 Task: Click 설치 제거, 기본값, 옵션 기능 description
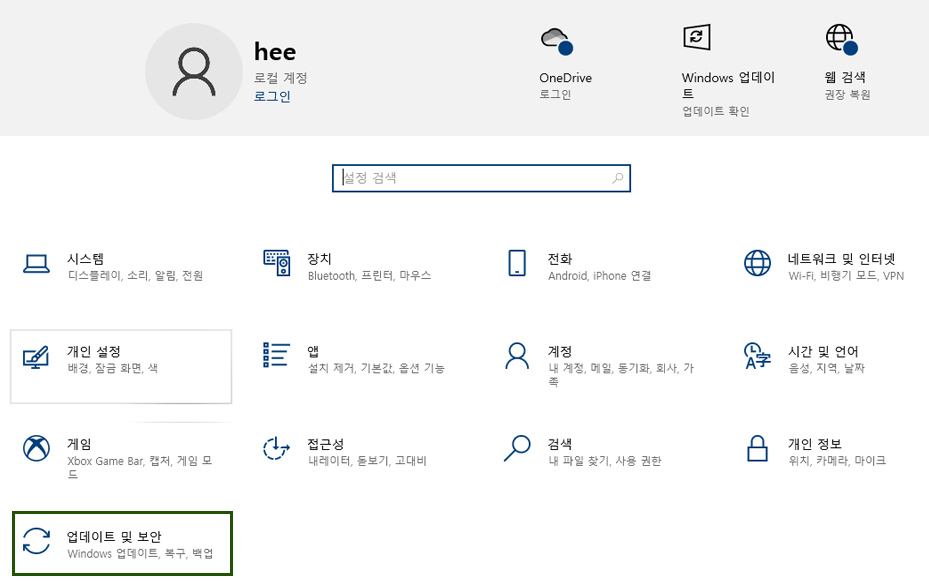(376, 368)
